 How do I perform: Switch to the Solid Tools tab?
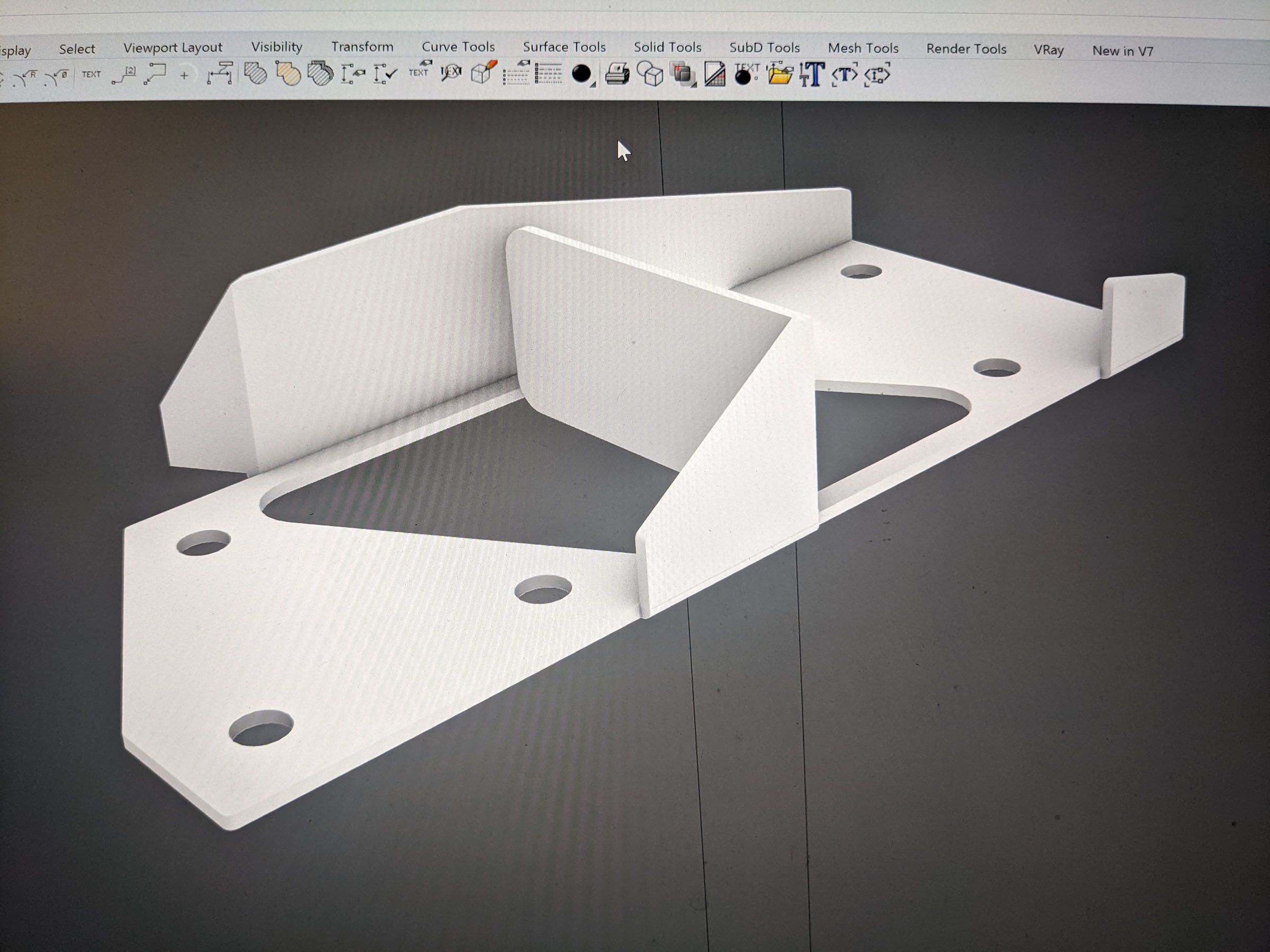[667, 47]
